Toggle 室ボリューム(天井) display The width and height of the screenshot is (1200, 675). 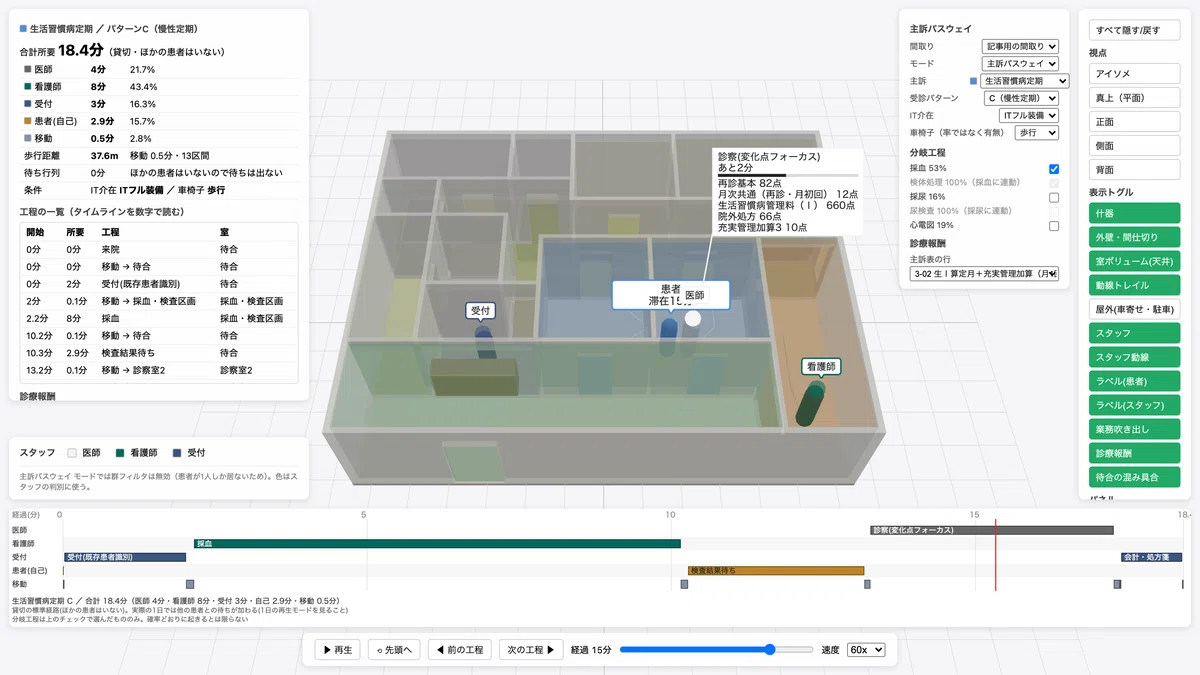point(1134,261)
